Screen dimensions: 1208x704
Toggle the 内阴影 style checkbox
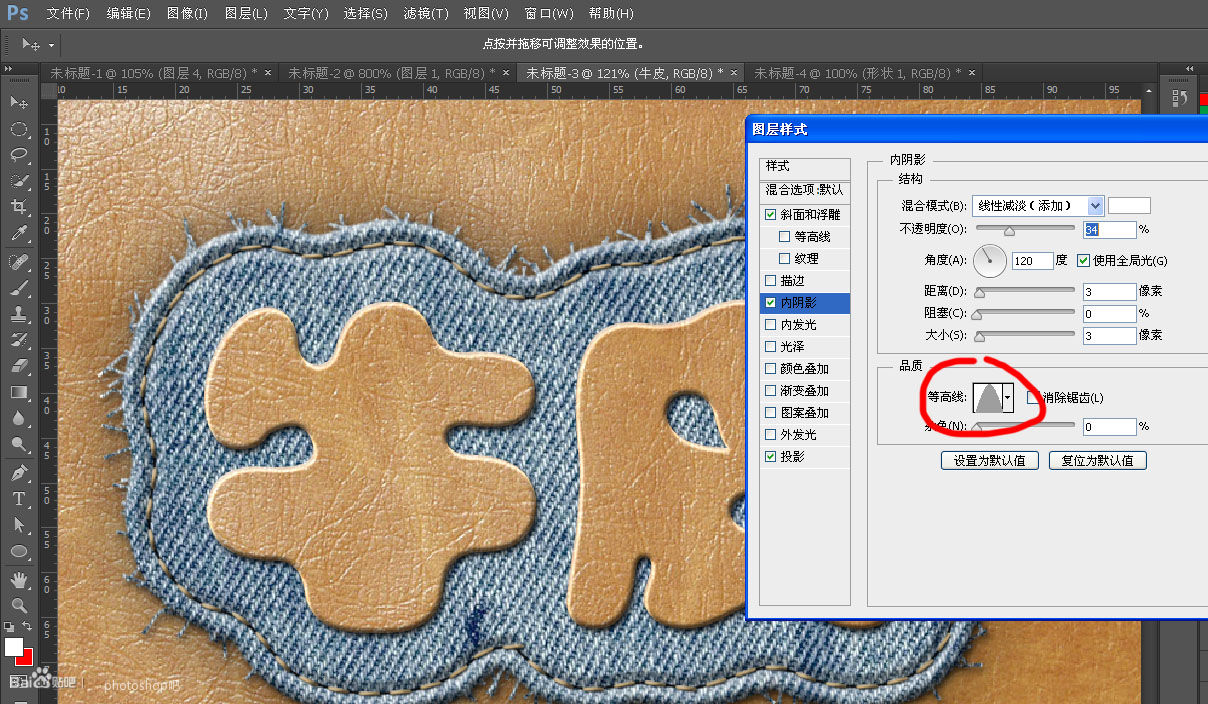pyautogui.click(x=770, y=302)
